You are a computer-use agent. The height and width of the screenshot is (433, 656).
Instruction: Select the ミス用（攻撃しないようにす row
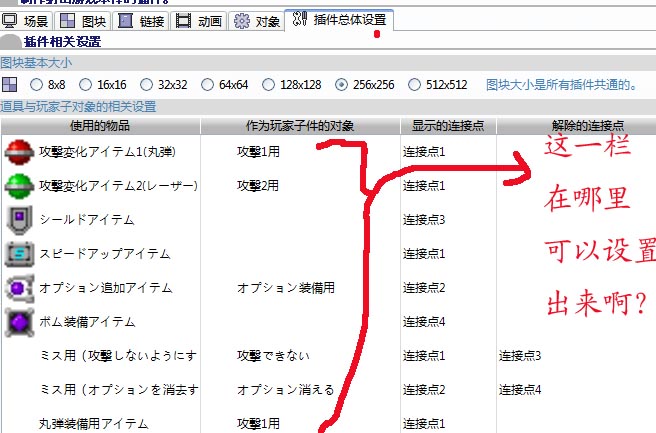(118, 356)
